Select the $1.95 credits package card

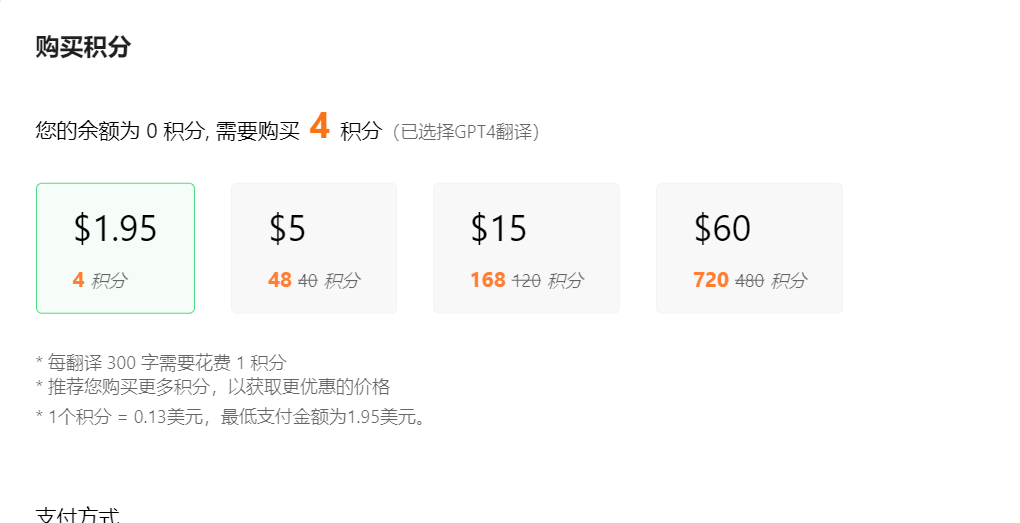115,248
